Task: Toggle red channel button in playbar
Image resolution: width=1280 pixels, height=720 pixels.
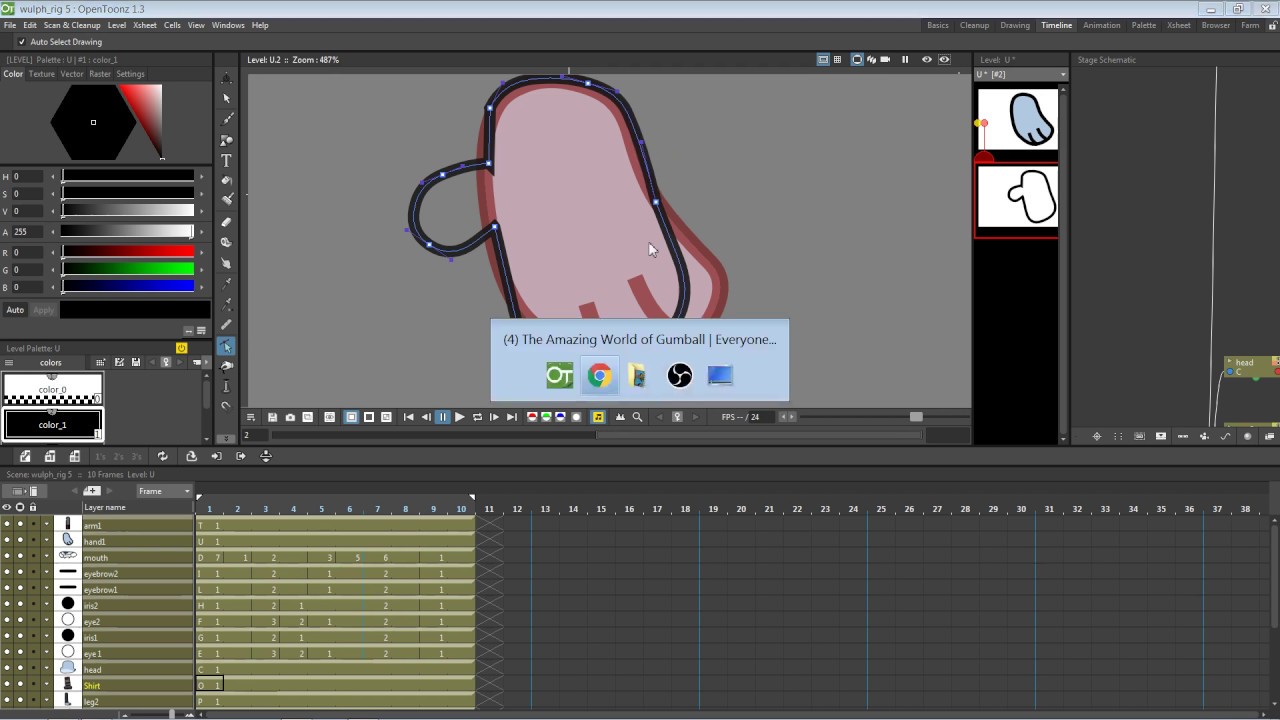Action: [x=532, y=417]
